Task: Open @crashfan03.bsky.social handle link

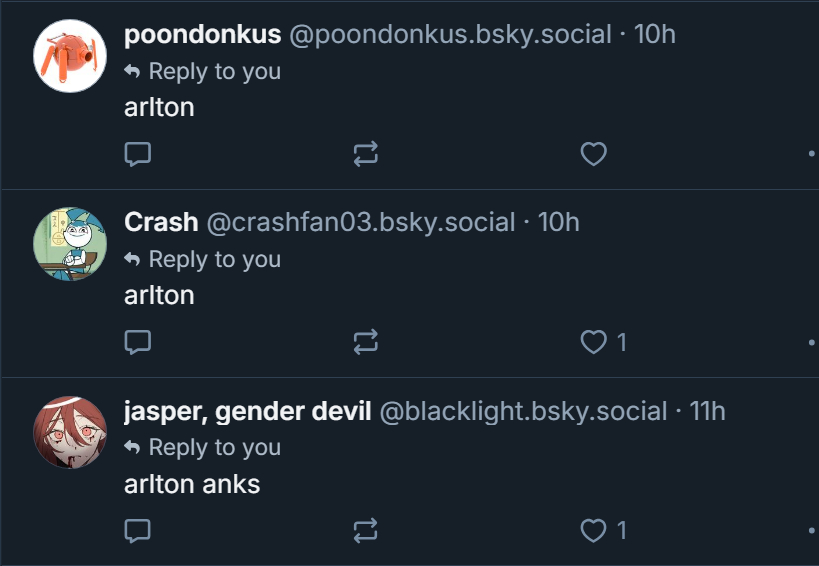Action: pyautogui.click(x=360, y=222)
